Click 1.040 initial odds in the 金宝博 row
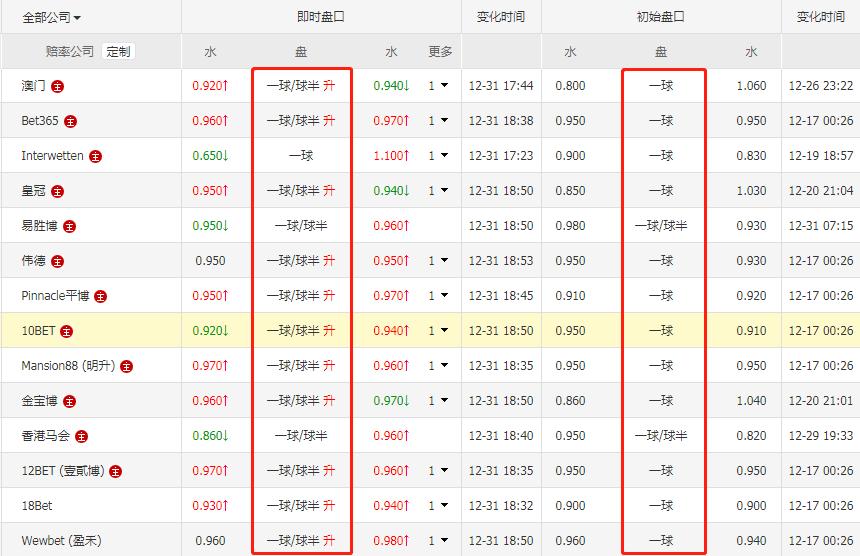Image resolution: width=860 pixels, height=556 pixels. point(751,401)
